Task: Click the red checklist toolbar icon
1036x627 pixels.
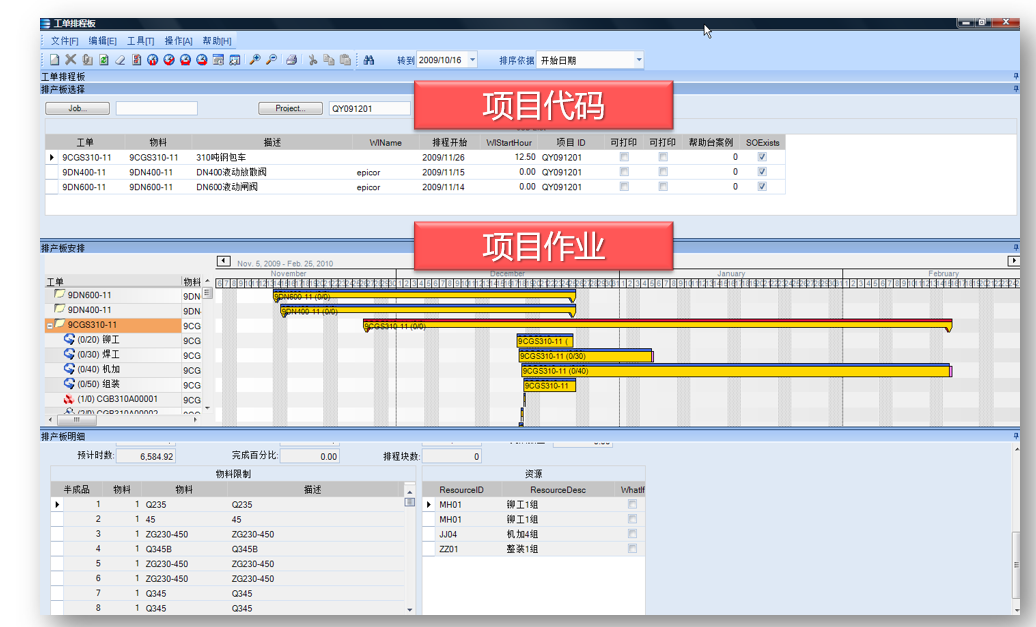Action: point(136,60)
